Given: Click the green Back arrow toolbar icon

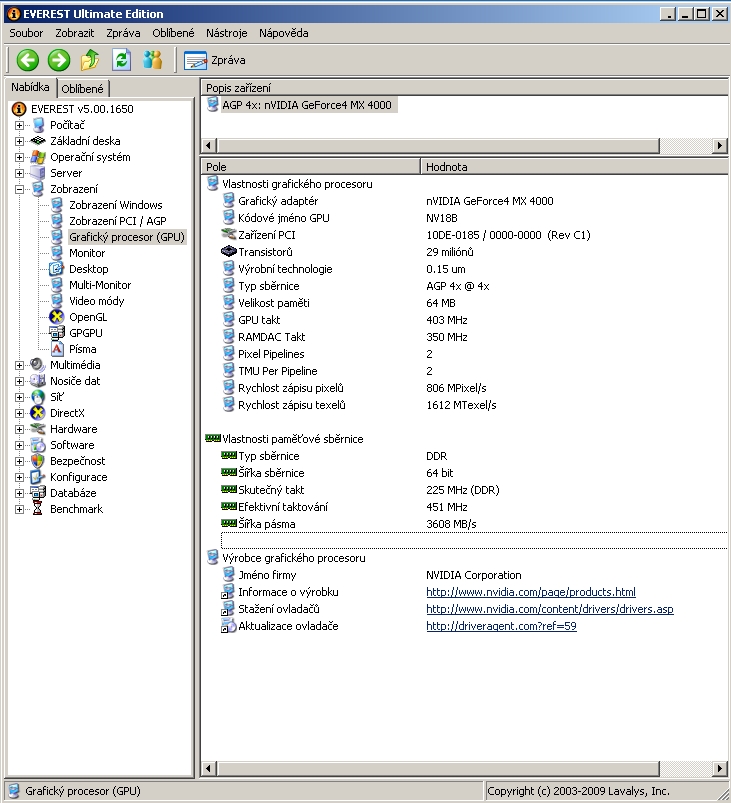Looking at the screenshot, I should [x=28, y=60].
